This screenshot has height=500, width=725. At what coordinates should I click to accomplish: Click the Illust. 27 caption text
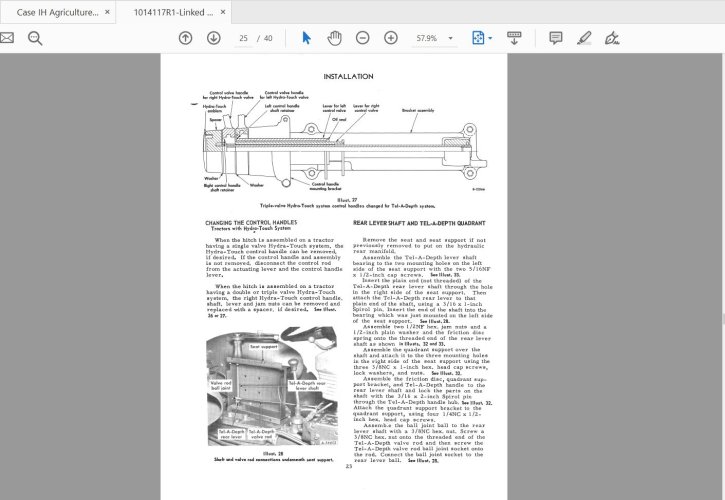tap(347, 203)
